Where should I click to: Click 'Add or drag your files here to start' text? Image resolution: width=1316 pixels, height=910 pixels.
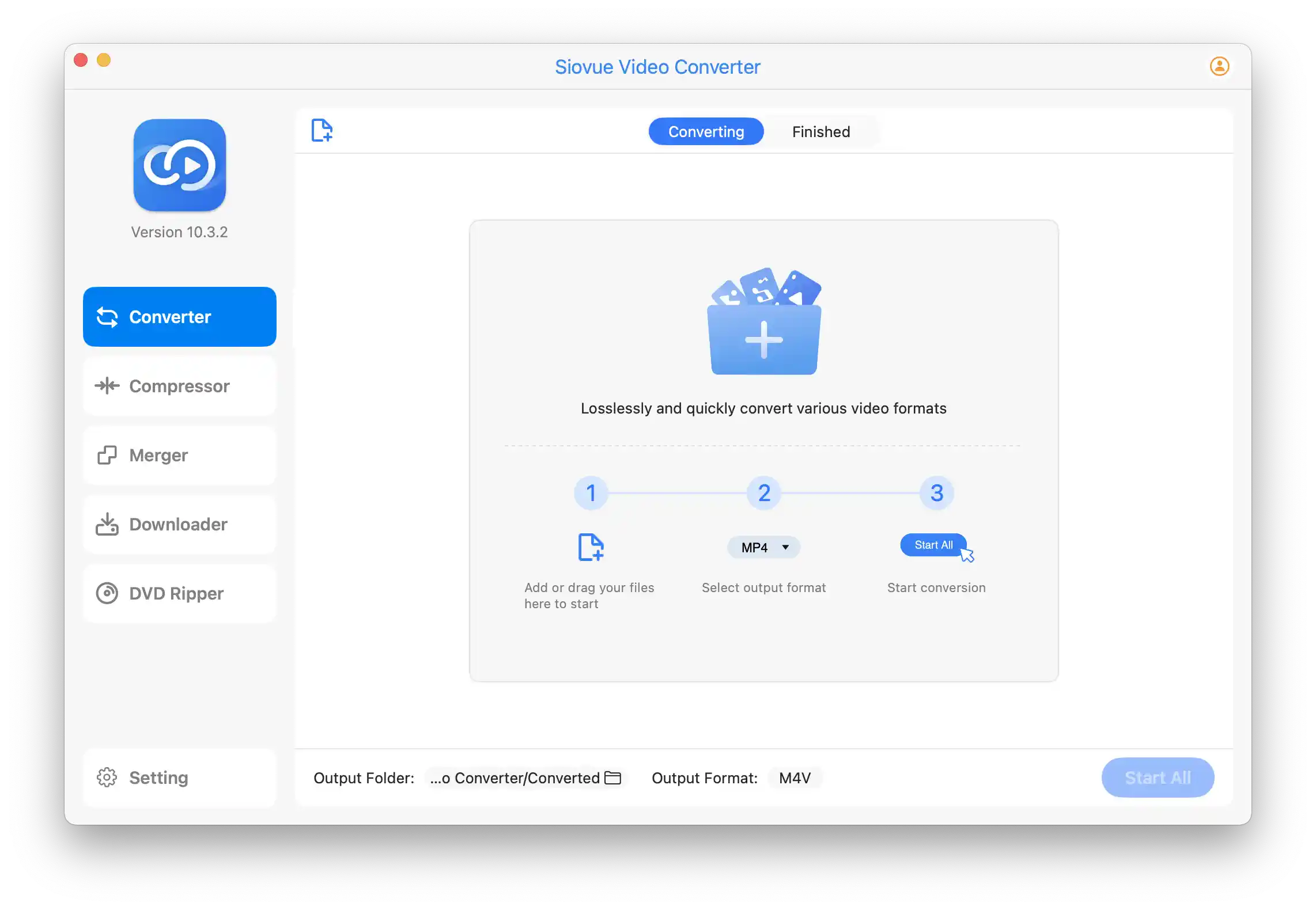[589, 596]
